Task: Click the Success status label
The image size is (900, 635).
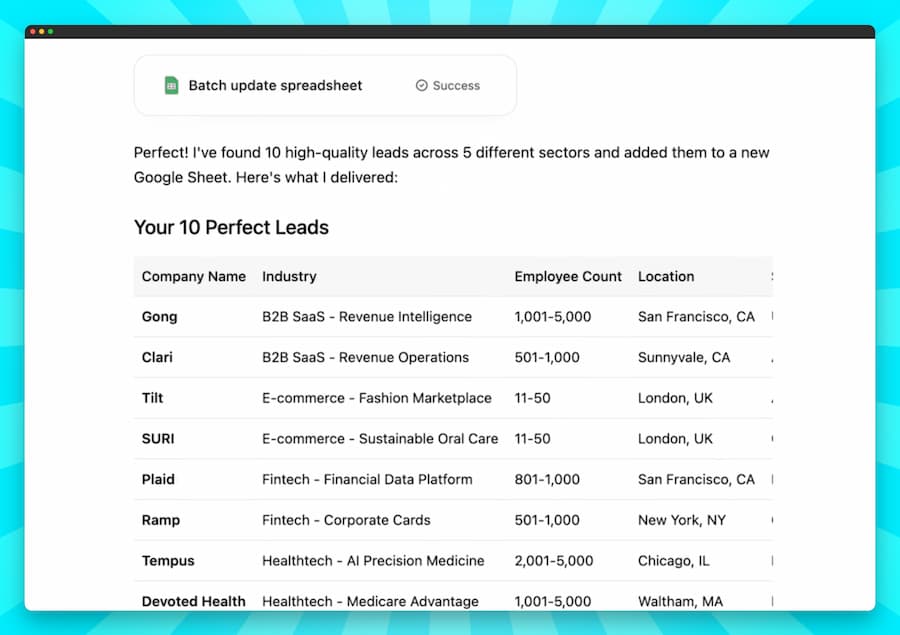Action: point(456,86)
